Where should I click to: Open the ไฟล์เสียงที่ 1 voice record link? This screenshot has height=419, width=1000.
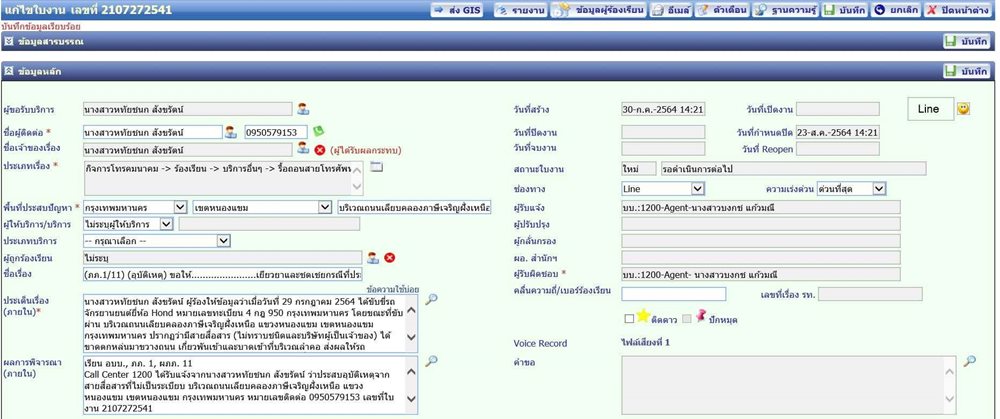pyautogui.click(x=645, y=342)
